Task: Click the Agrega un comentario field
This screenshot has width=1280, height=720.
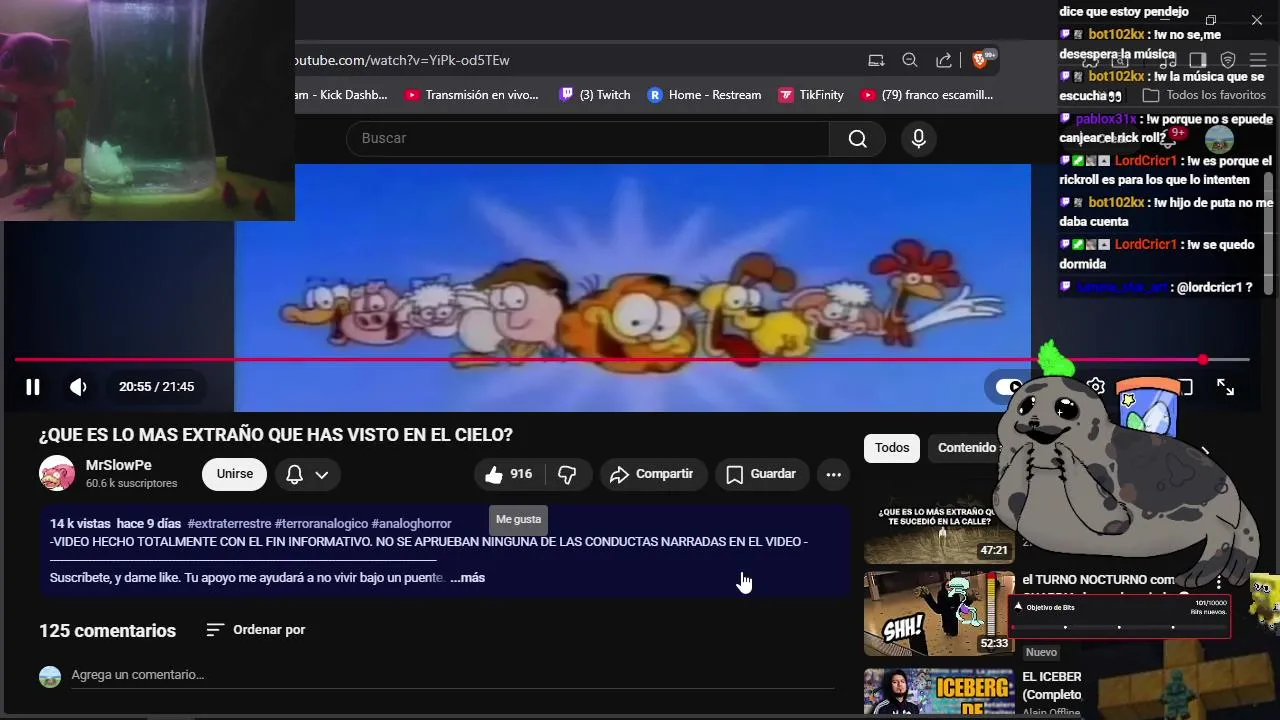Action: 452,675
